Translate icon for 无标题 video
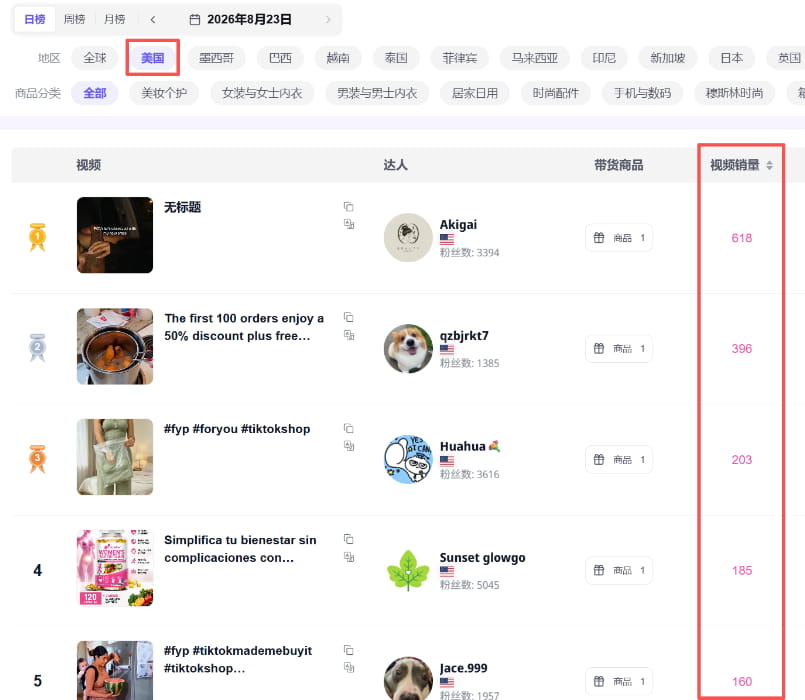This screenshot has width=805, height=700. [x=349, y=224]
